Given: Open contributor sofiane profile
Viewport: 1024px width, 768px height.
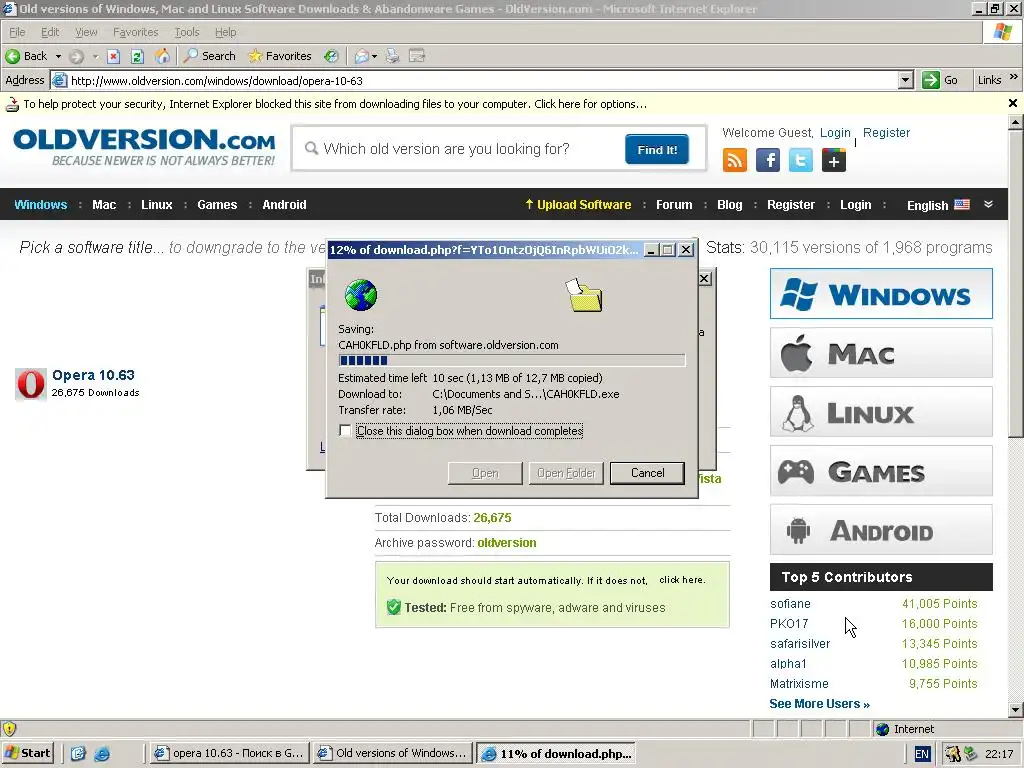Looking at the screenshot, I should [x=790, y=604].
